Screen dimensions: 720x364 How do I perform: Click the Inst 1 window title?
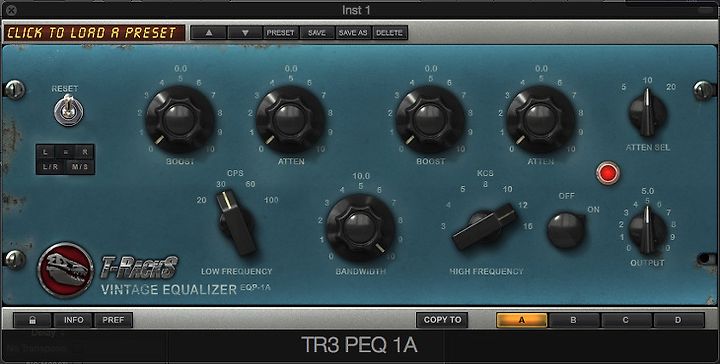pyautogui.click(x=356, y=10)
